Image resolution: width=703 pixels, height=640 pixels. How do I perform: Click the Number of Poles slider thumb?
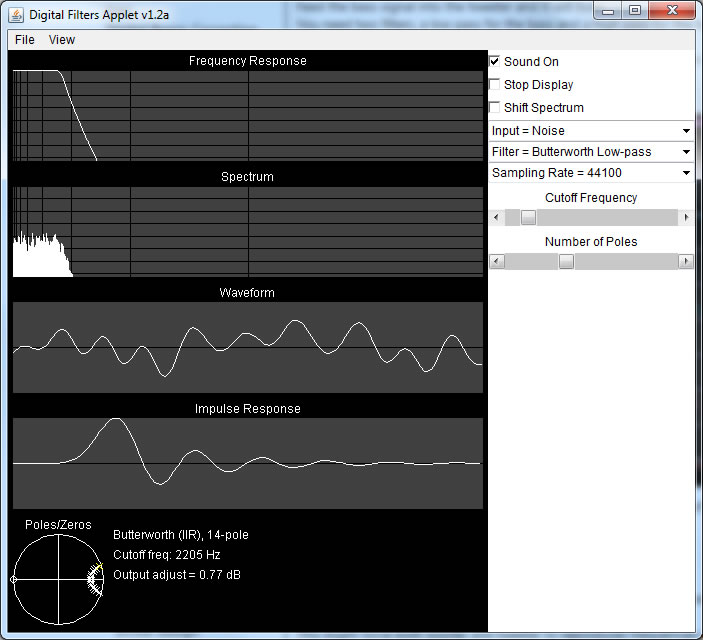coord(566,261)
